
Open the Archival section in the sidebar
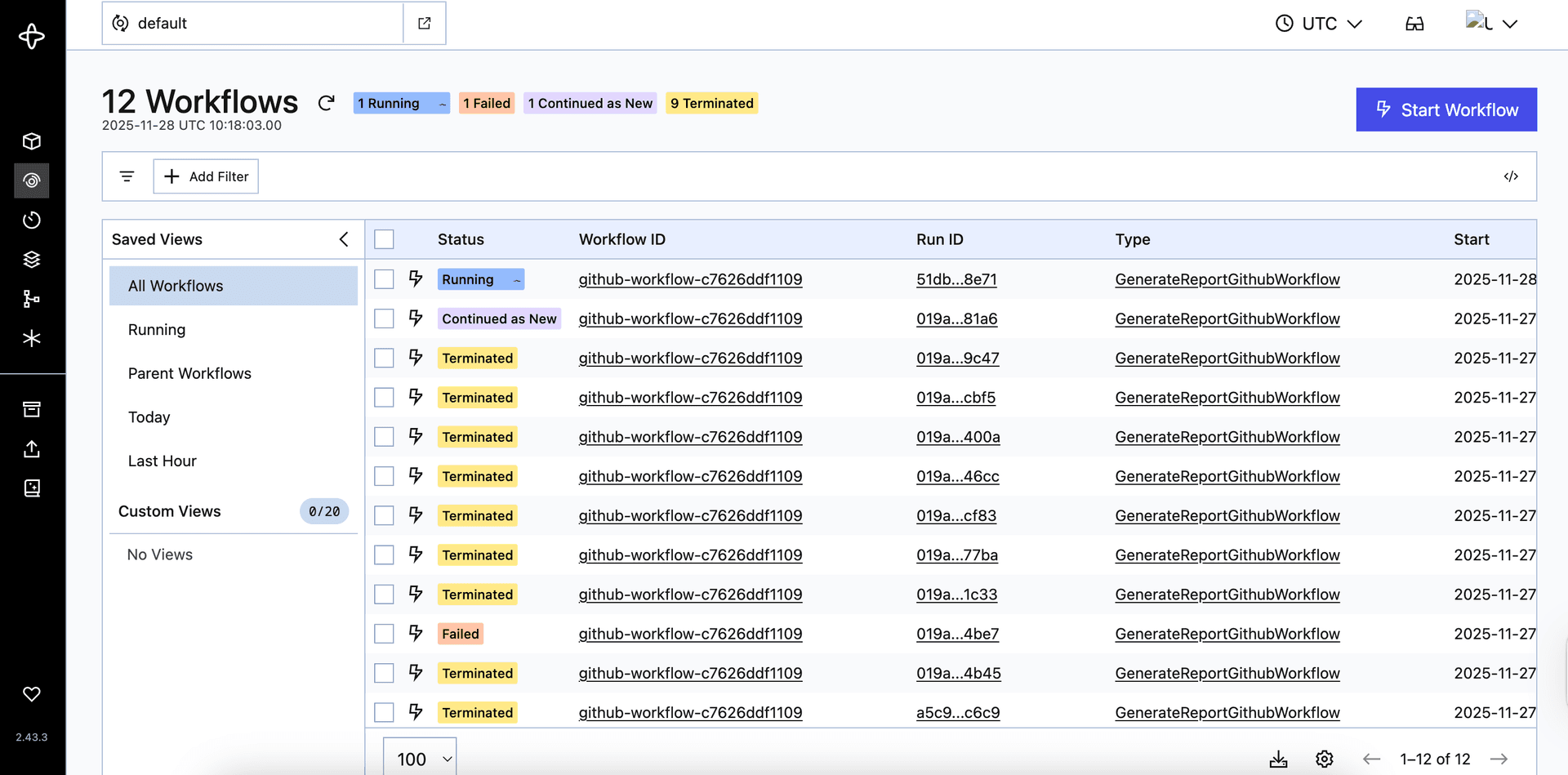coord(32,409)
